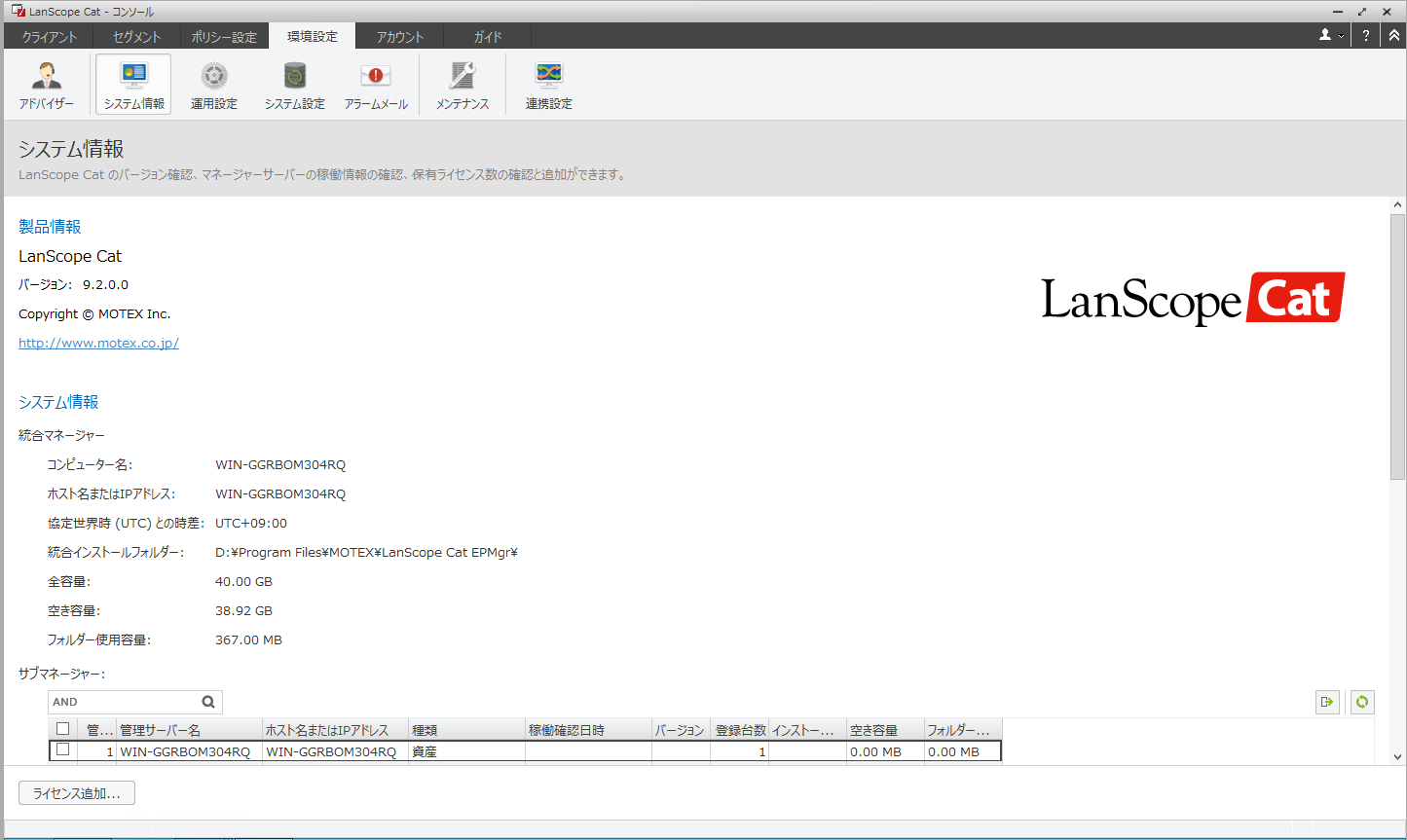Open the account user menu dropdown
The image size is (1407, 840).
coord(1331,36)
